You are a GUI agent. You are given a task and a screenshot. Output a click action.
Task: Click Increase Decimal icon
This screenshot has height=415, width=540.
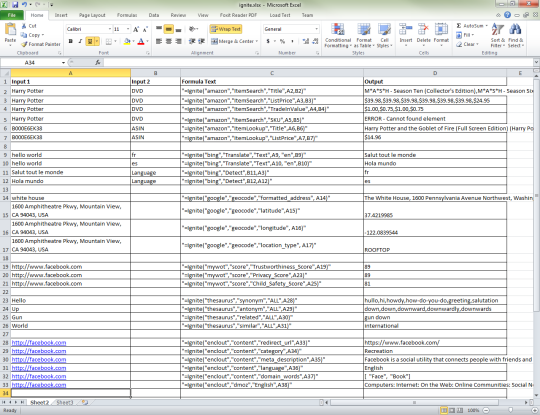[x=305, y=41]
